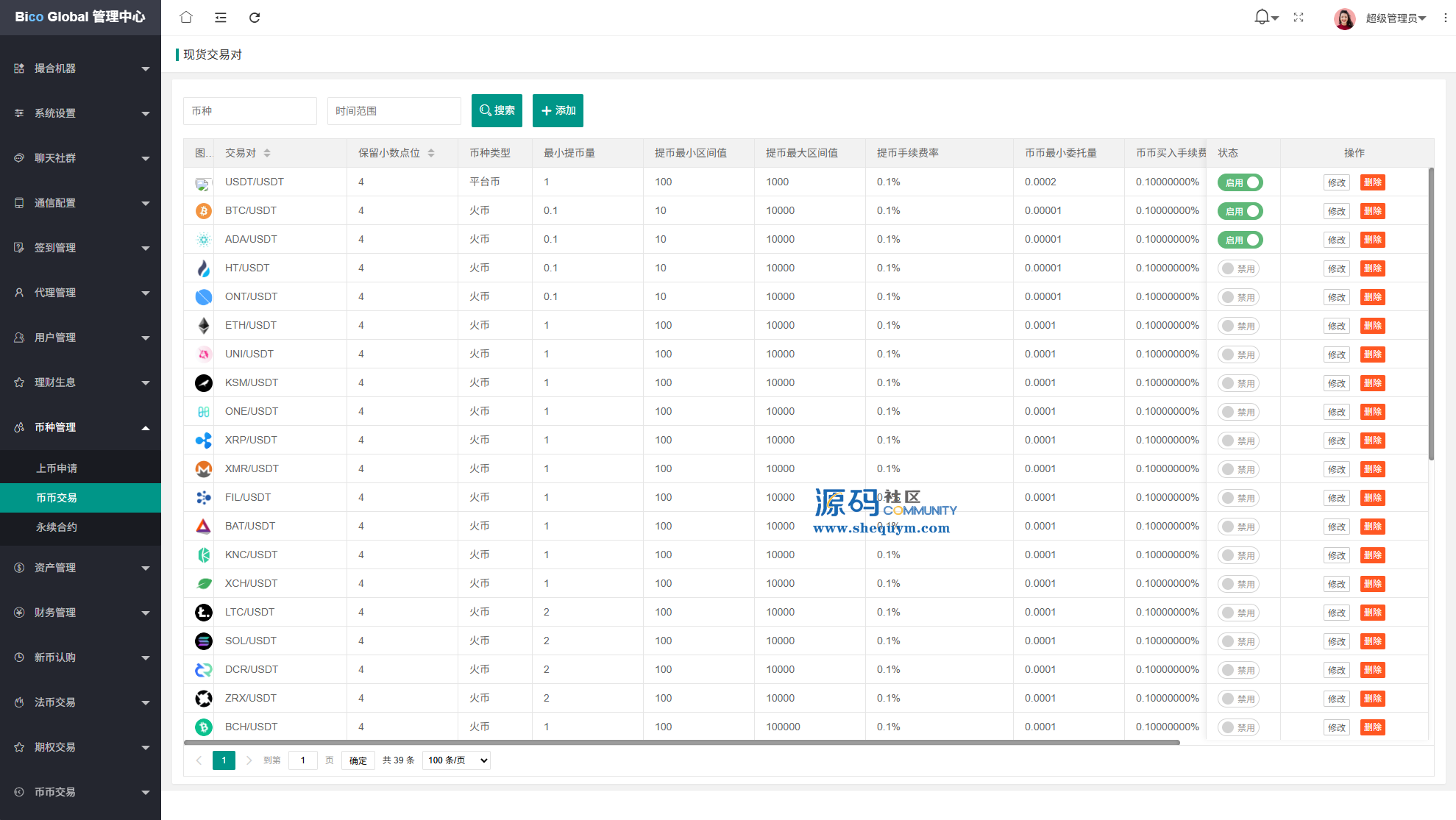This screenshot has height=820, width=1456.
Task: Click the refresh icon in top bar
Action: pyautogui.click(x=255, y=17)
